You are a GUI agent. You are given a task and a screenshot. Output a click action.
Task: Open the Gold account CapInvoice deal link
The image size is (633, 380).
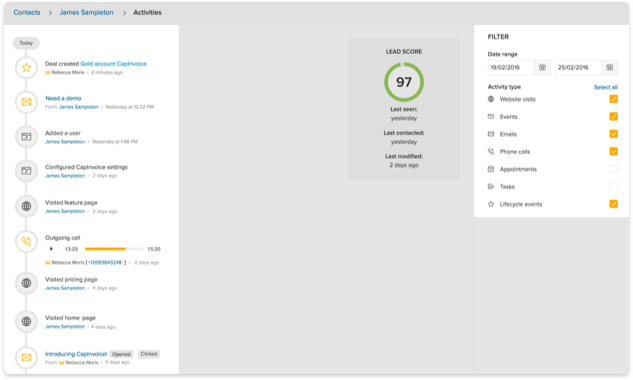pos(113,64)
